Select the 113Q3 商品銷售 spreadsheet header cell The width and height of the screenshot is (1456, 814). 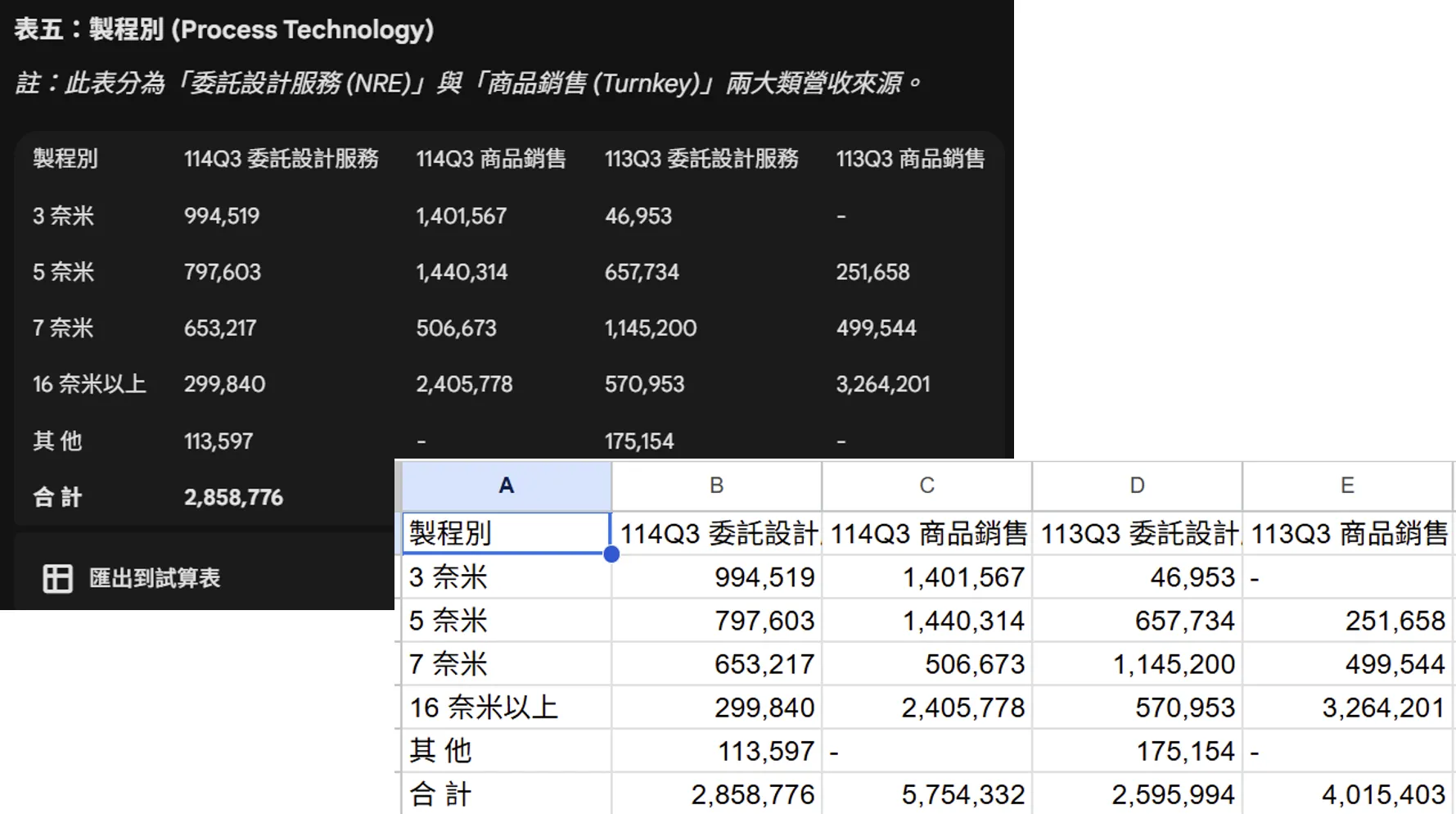(x=1347, y=534)
